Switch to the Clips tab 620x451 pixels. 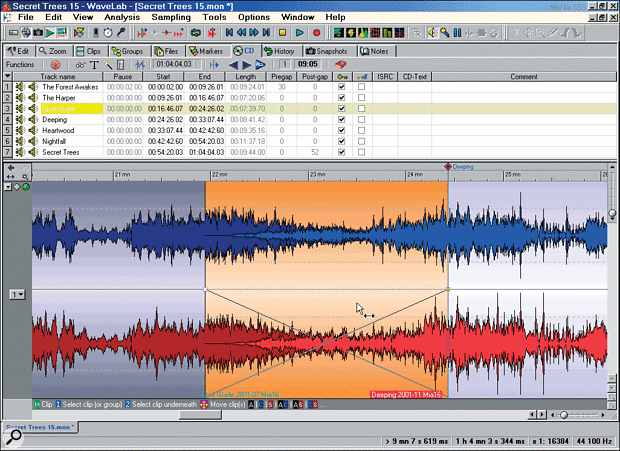pyautogui.click(x=91, y=51)
